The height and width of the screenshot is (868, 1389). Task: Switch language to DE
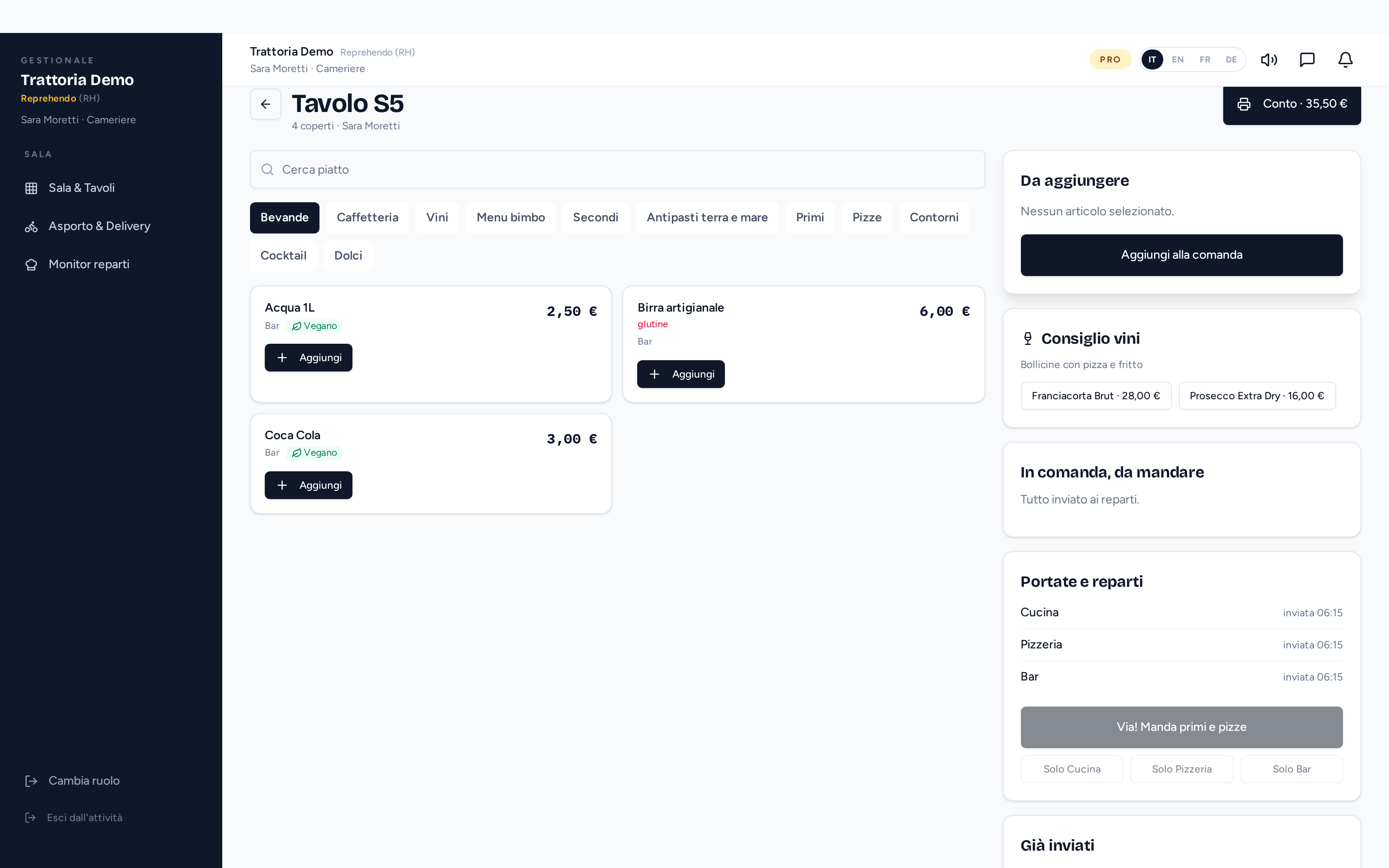point(1231,60)
